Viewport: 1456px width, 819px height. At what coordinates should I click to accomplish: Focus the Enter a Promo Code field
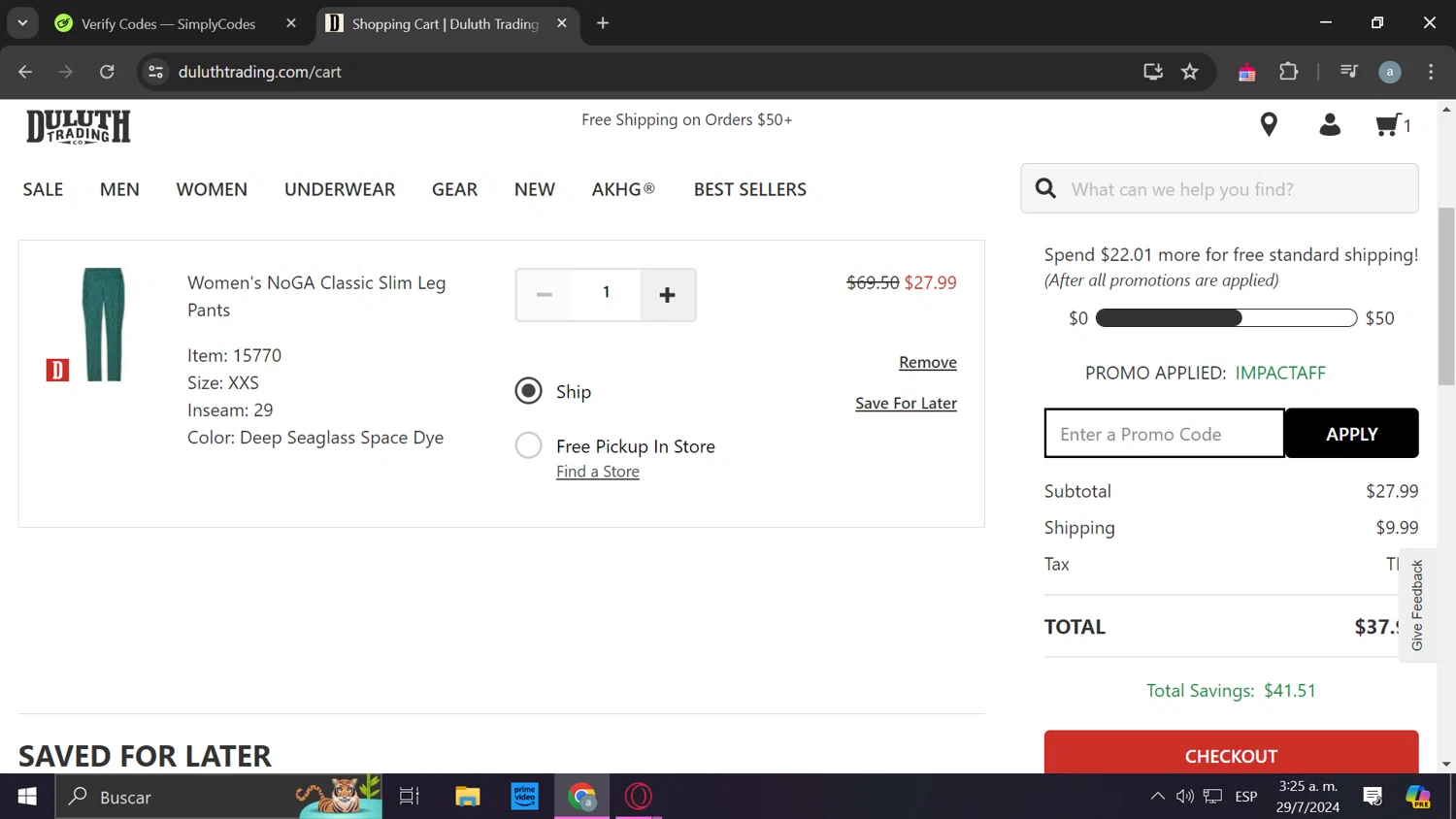tap(1165, 434)
